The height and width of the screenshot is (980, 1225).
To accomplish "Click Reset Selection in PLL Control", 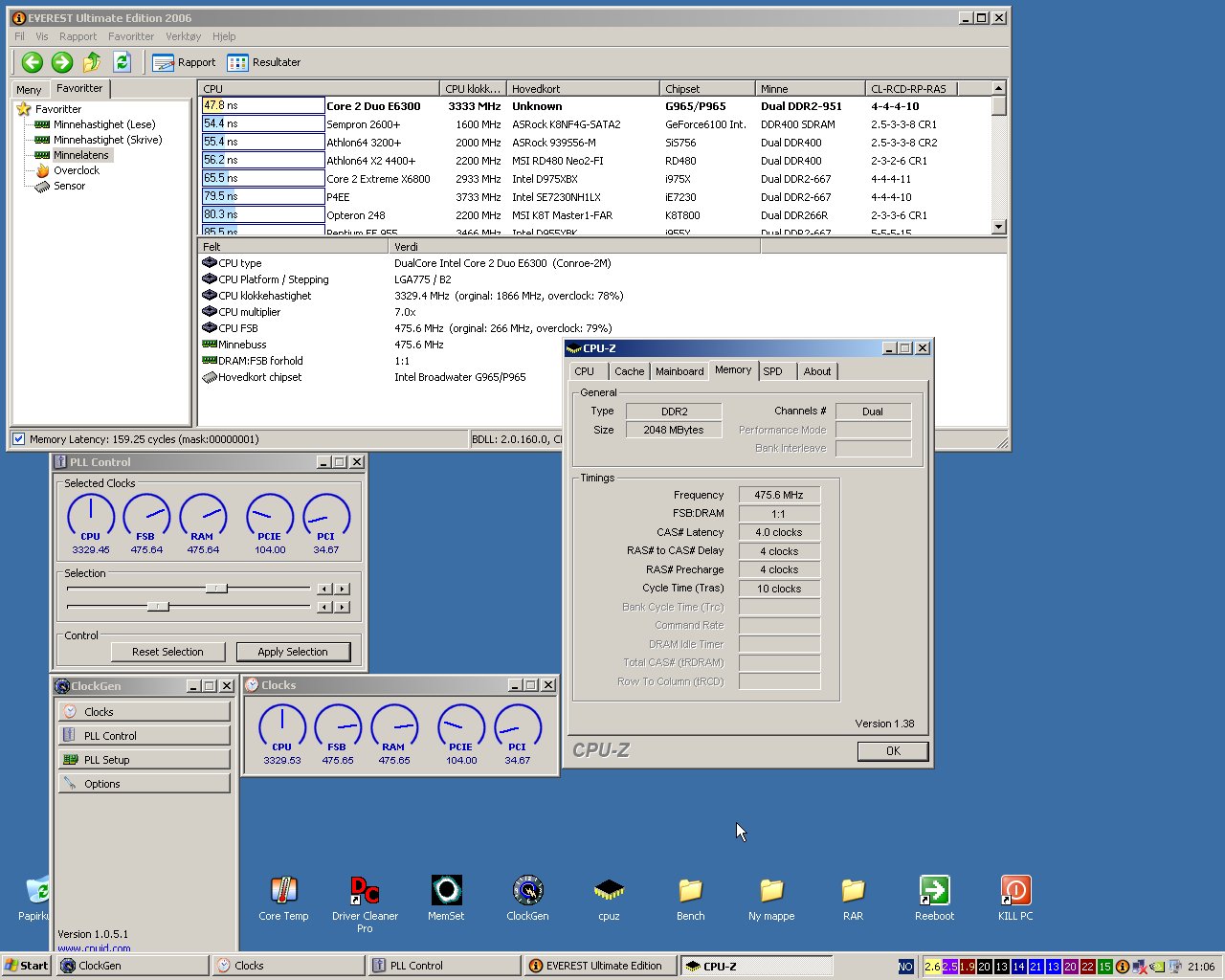I will (x=167, y=652).
